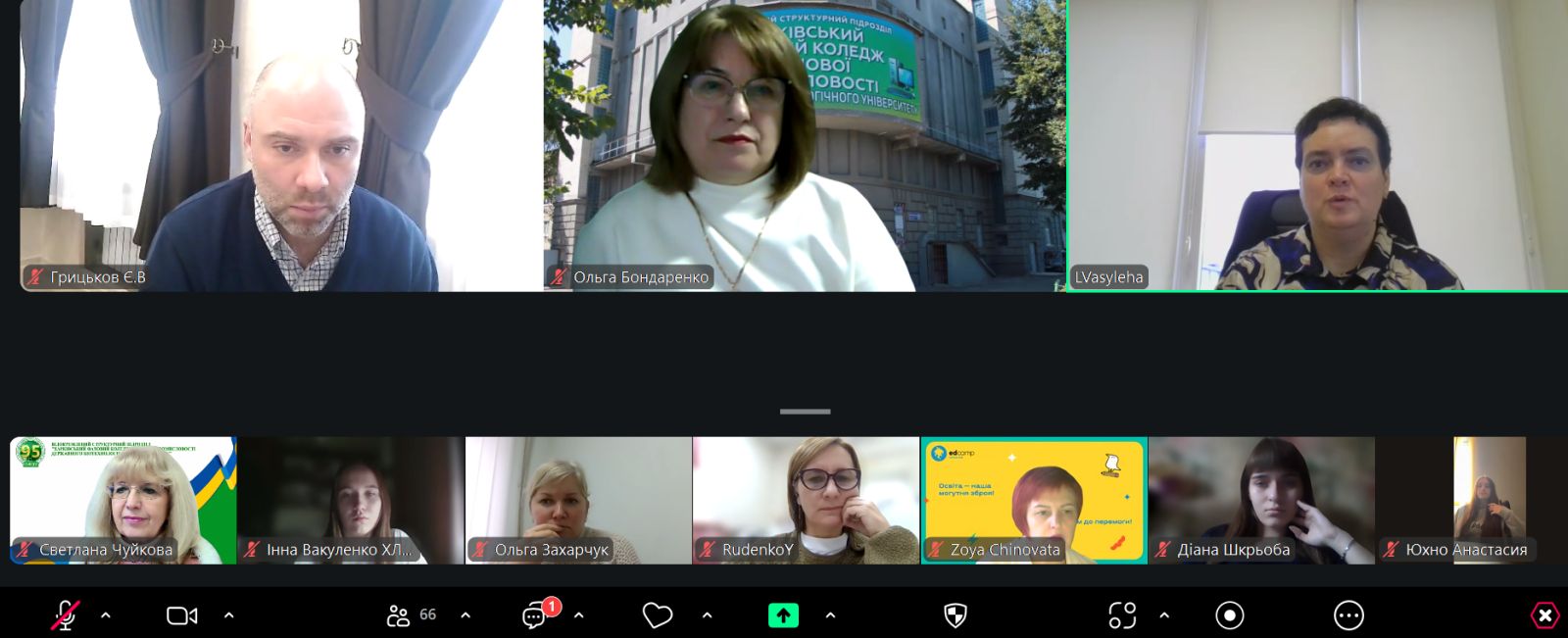Screen dimensions: 1568x638
Task: Click the Ольга Бондаренко name label
Action: [x=640, y=277]
